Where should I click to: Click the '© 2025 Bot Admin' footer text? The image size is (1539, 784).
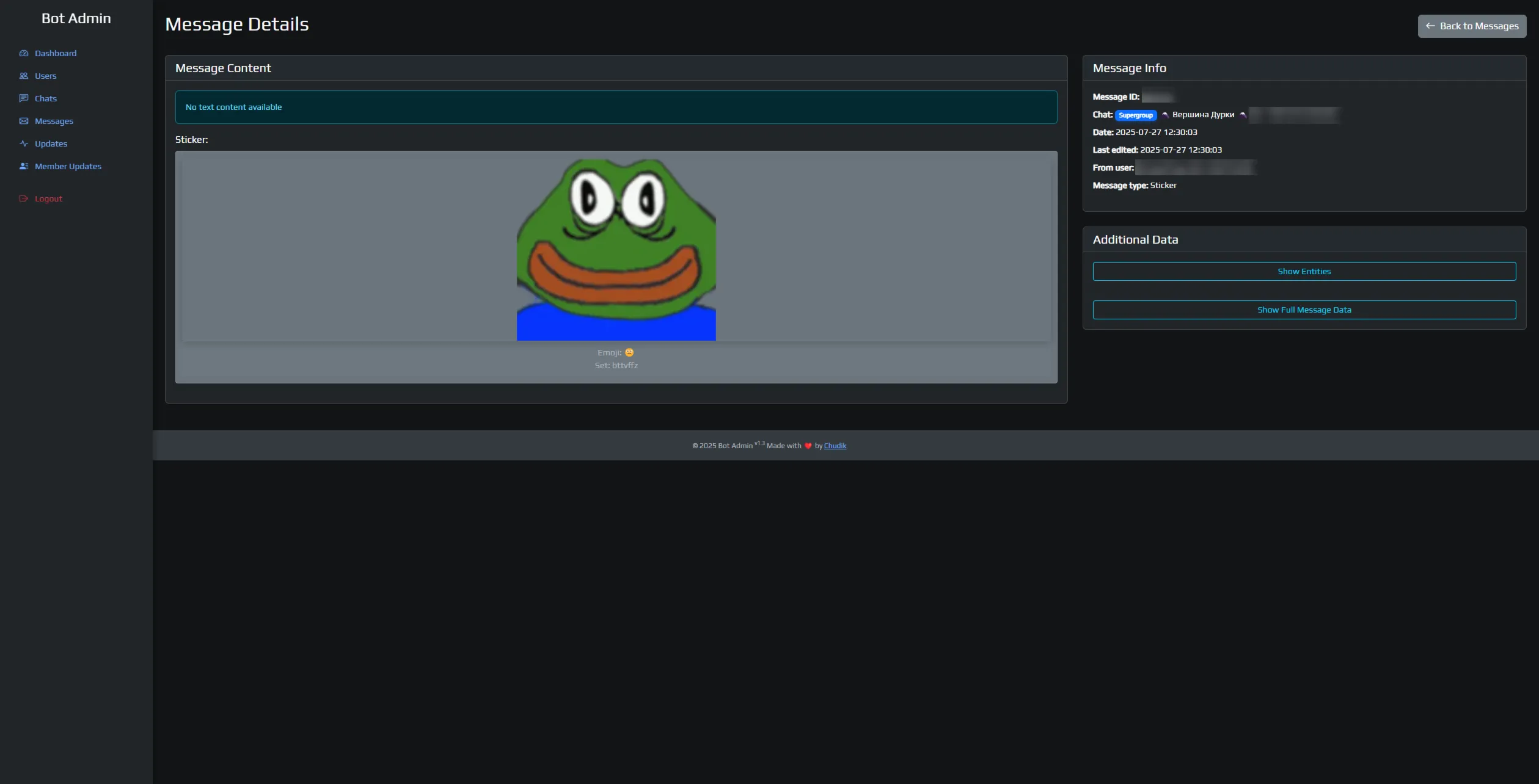(x=722, y=446)
